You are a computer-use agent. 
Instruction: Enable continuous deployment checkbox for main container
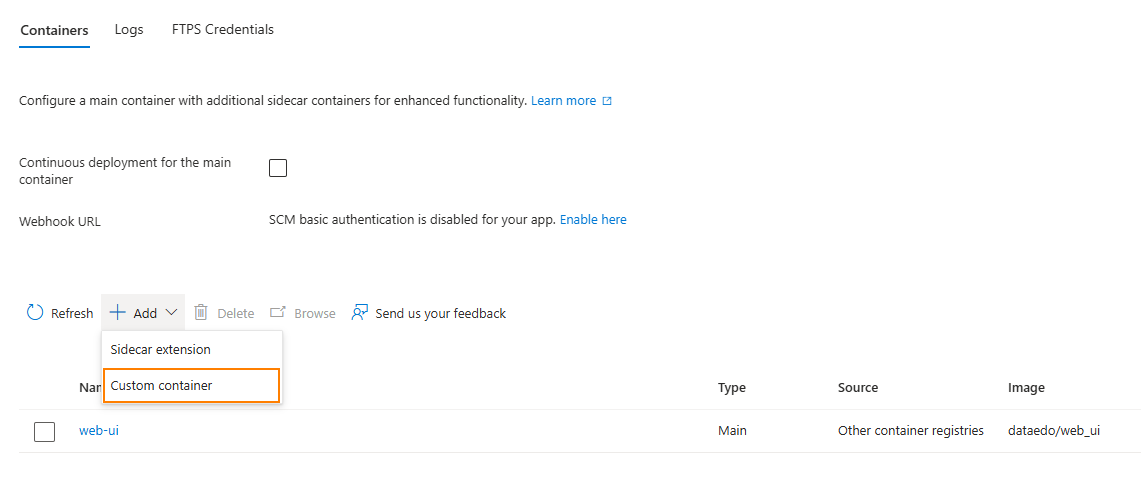(x=278, y=168)
